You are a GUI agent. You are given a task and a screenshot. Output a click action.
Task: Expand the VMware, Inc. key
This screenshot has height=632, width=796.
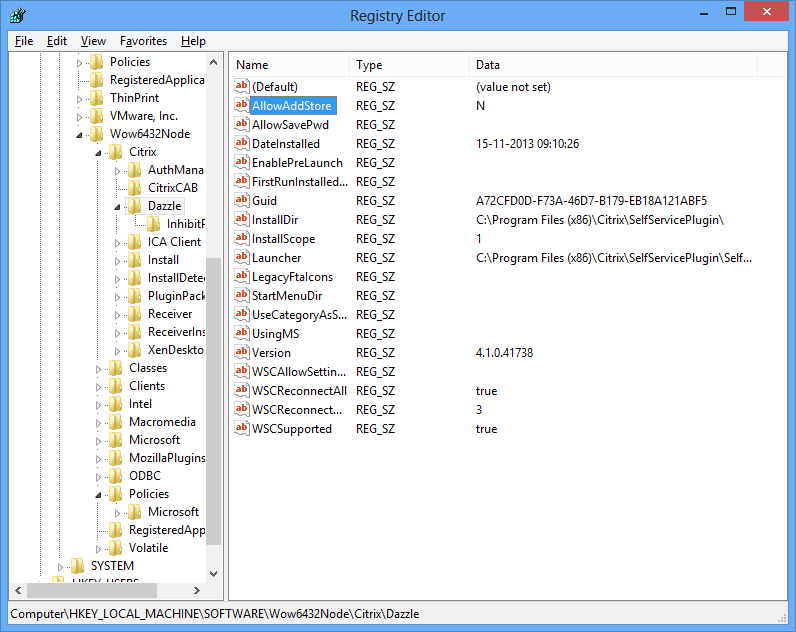[79, 117]
